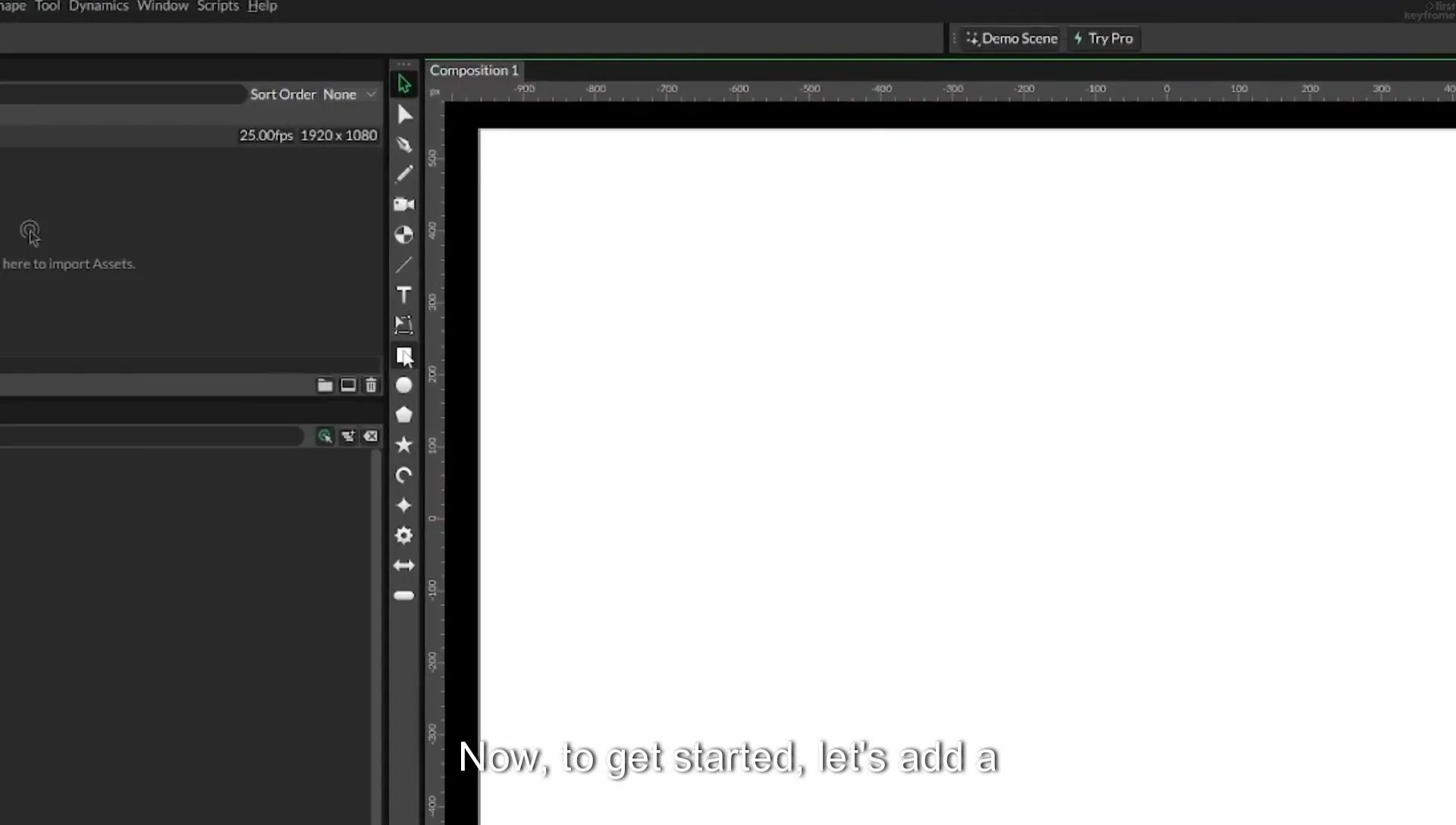Create new folder in Assets panel
This screenshot has height=825, width=1456.
pos(325,385)
